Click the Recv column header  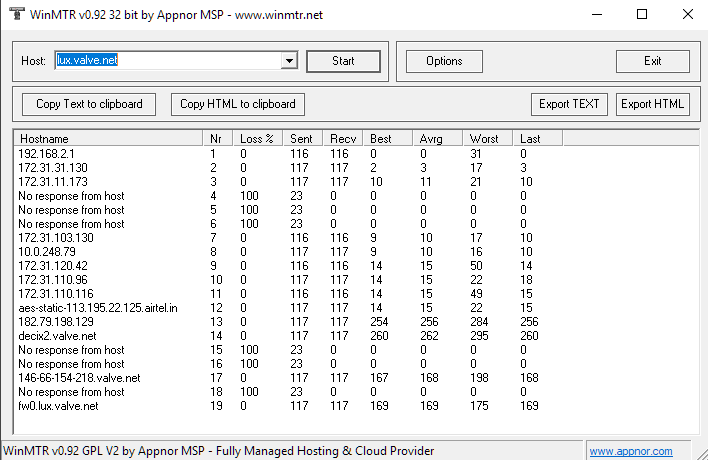point(343,139)
